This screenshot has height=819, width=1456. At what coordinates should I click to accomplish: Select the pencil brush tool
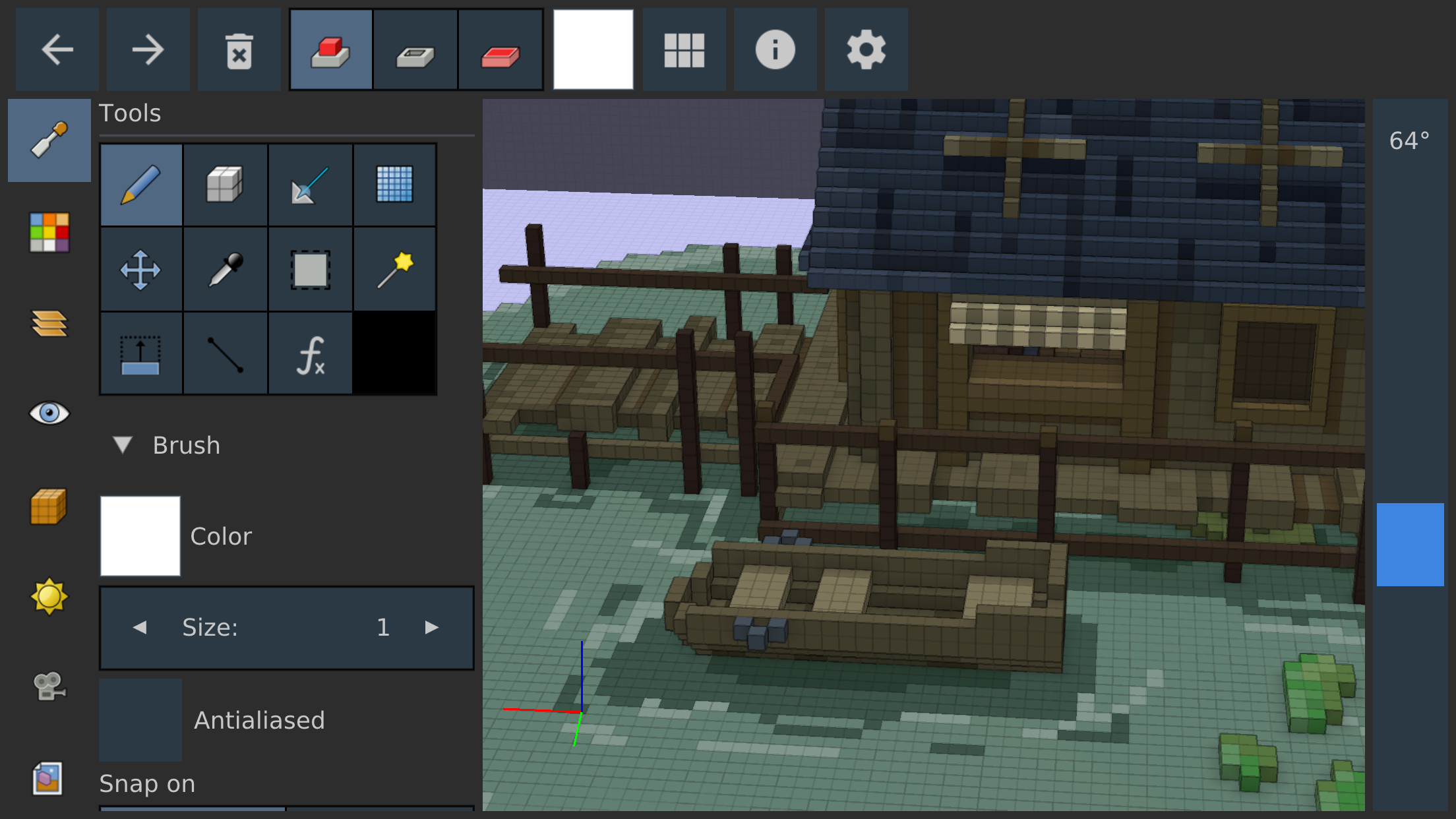click(x=141, y=185)
